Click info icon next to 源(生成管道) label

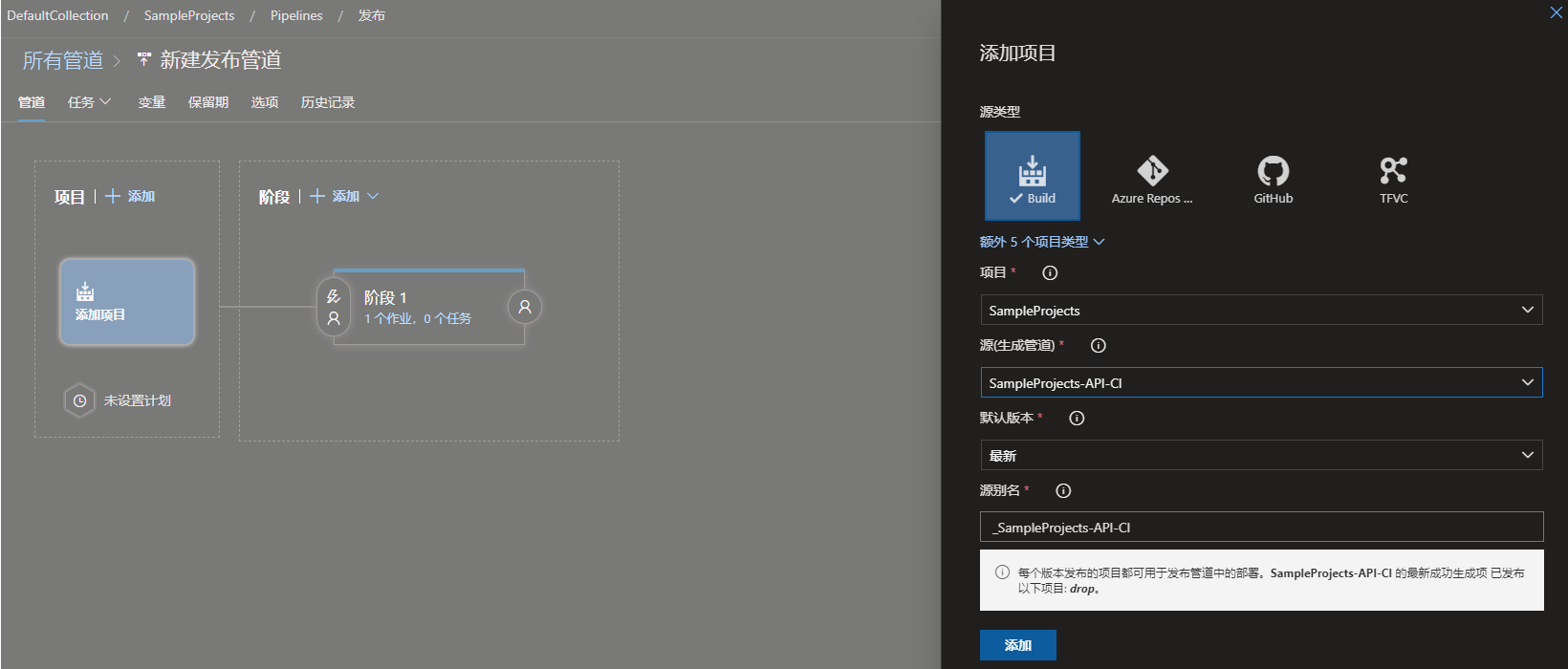(1098, 345)
